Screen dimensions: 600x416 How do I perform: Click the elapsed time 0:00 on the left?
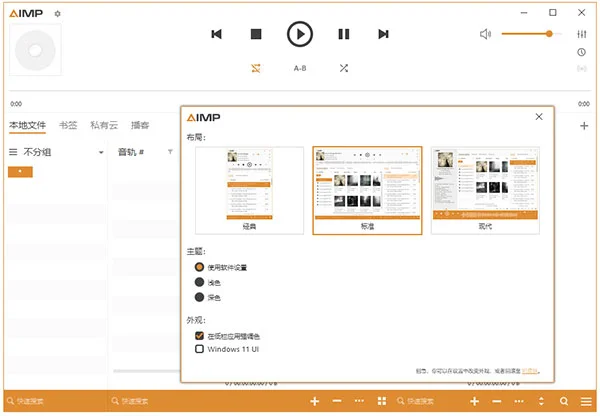tap(16, 104)
